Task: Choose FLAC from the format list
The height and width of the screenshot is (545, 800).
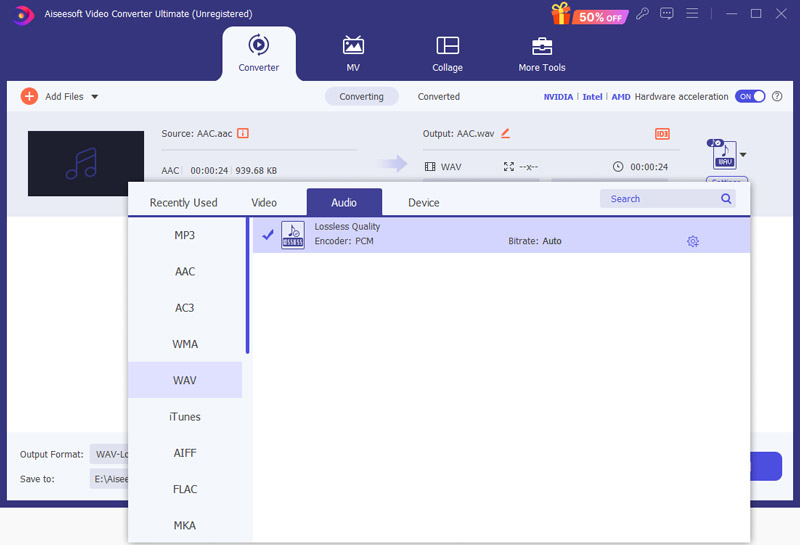Action: click(x=185, y=489)
